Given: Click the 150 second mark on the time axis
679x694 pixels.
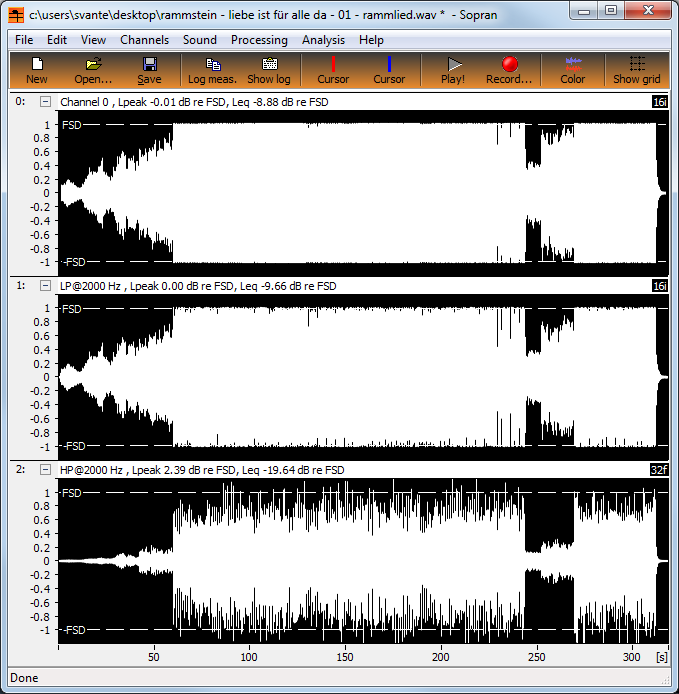Looking at the screenshot, I should pos(345,656).
